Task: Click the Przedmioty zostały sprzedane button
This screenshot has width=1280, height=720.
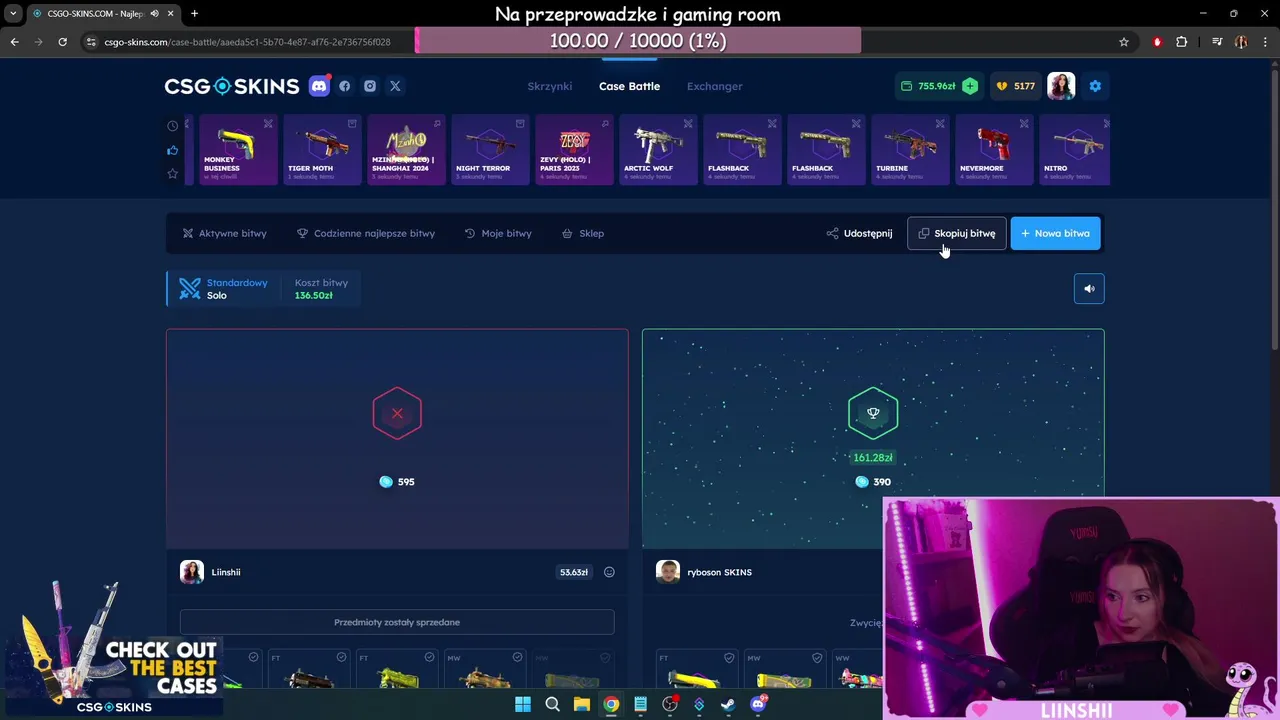Action: [397, 622]
